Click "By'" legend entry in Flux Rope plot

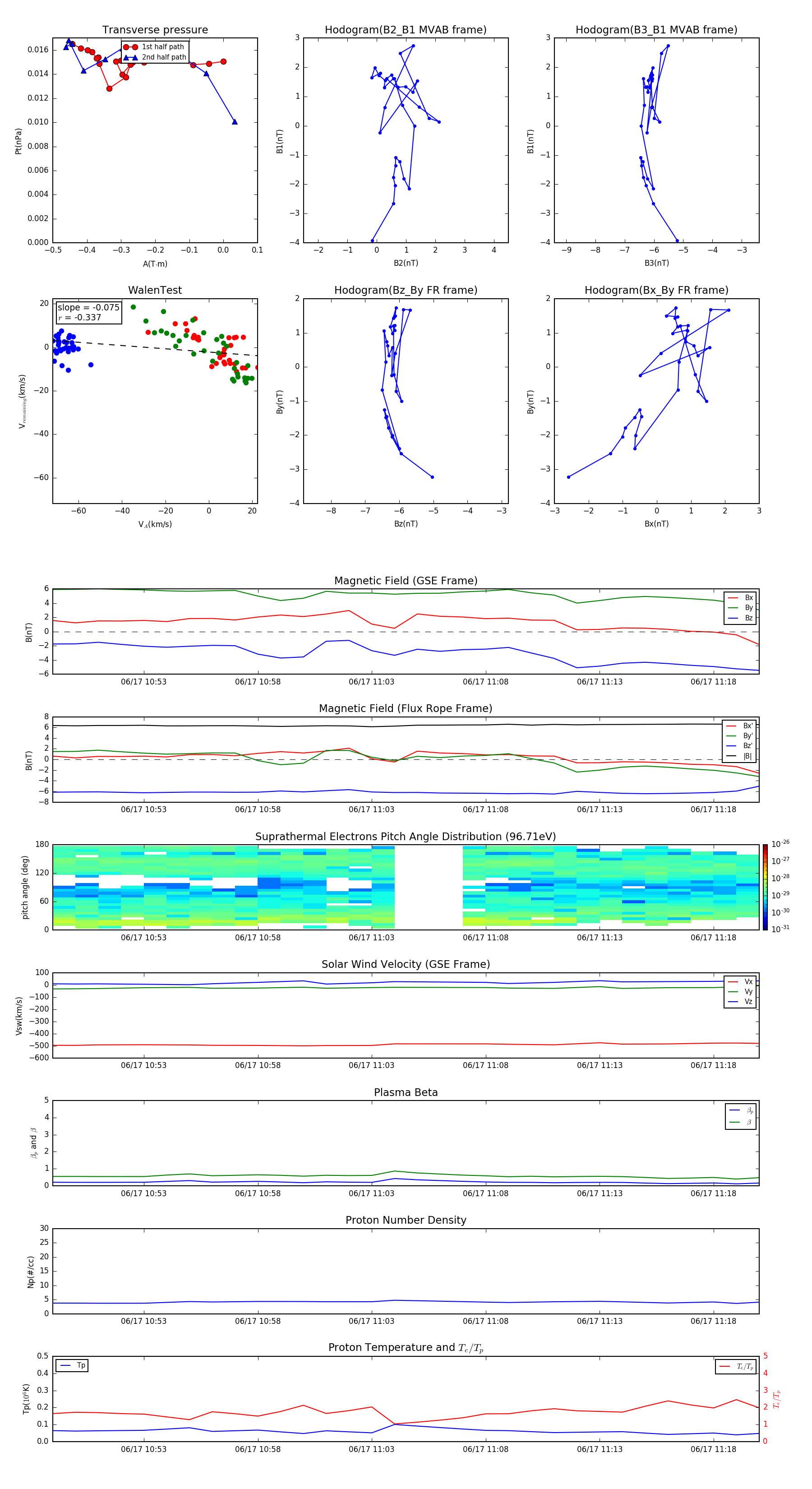pyautogui.click(x=740, y=736)
